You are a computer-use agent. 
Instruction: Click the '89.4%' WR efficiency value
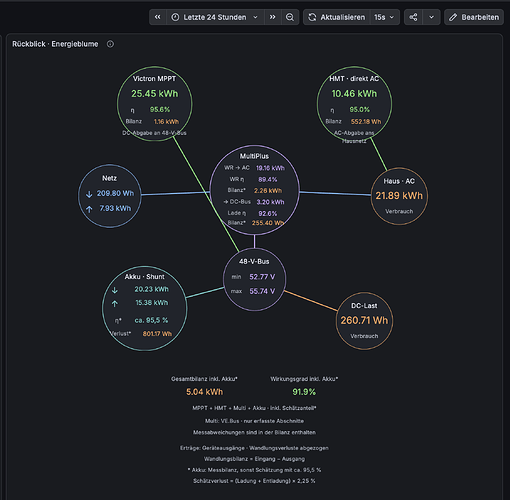tap(268, 179)
